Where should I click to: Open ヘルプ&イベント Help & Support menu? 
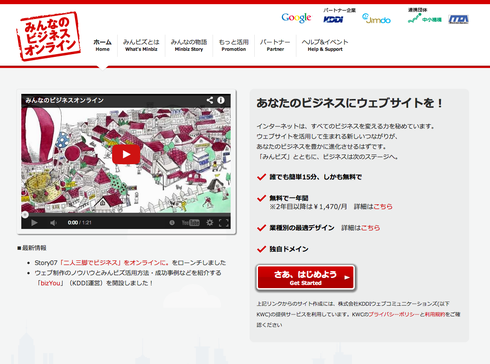[325, 45]
